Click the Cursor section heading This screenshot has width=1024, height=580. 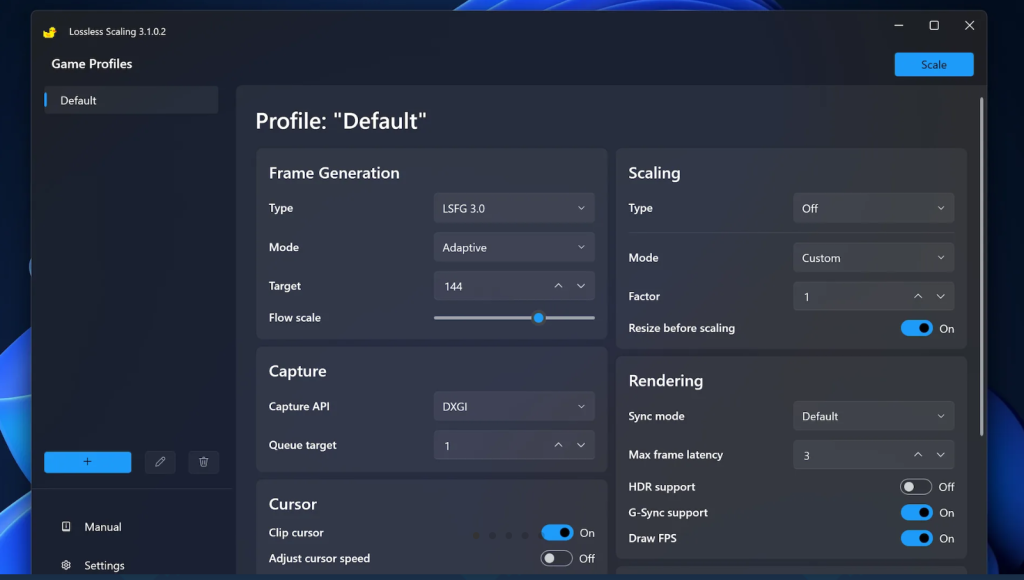(293, 504)
